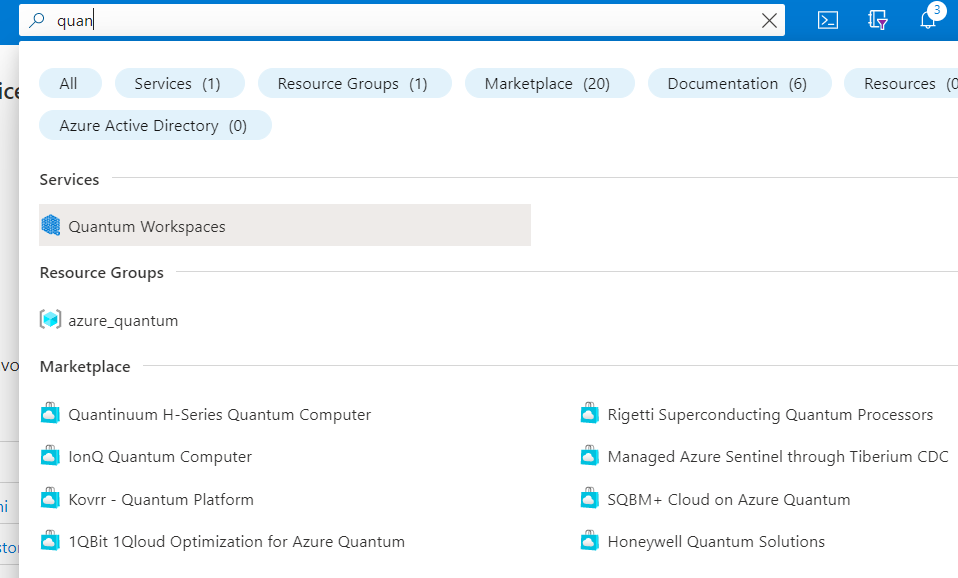This screenshot has height=578, width=958.
Task: Select the All filter pill
Action: coord(68,84)
